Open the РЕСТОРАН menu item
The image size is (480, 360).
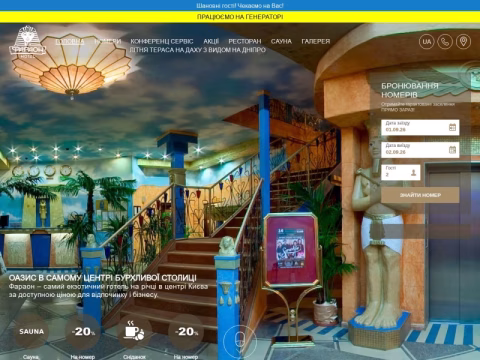click(x=245, y=41)
